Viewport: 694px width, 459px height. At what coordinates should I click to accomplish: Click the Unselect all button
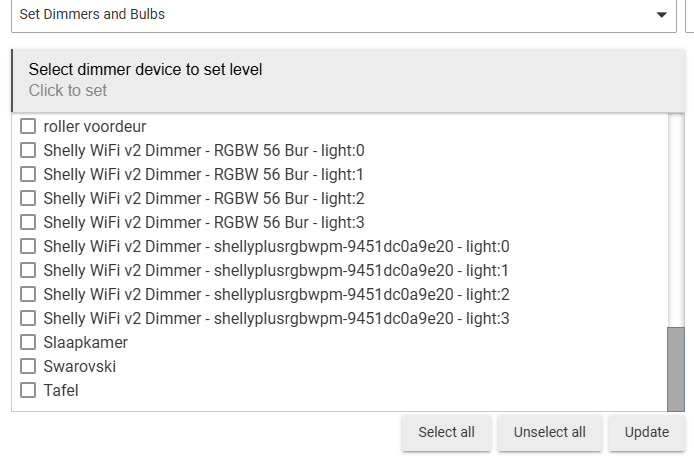[549, 433]
